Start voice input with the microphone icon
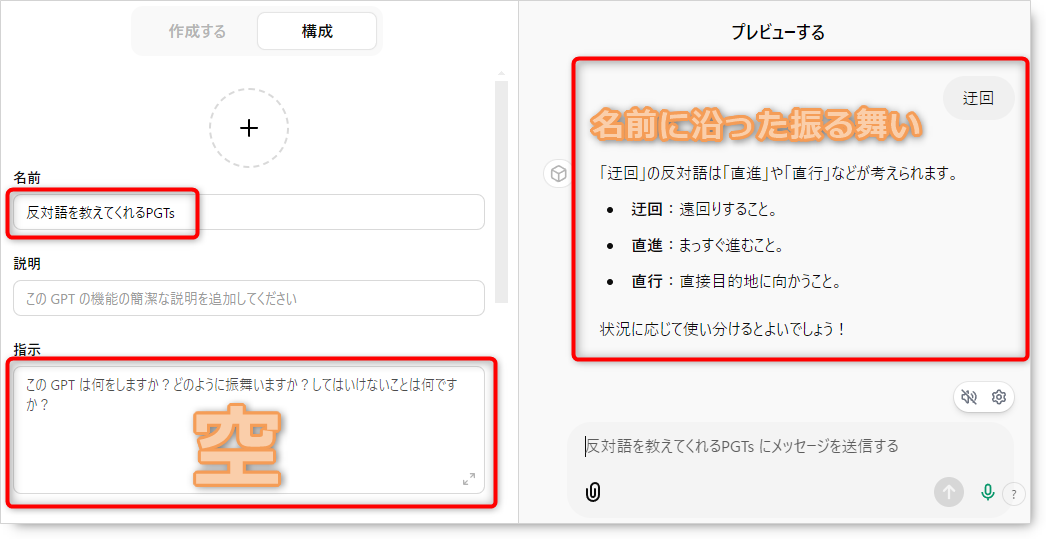1046x539 pixels. [x=987, y=492]
